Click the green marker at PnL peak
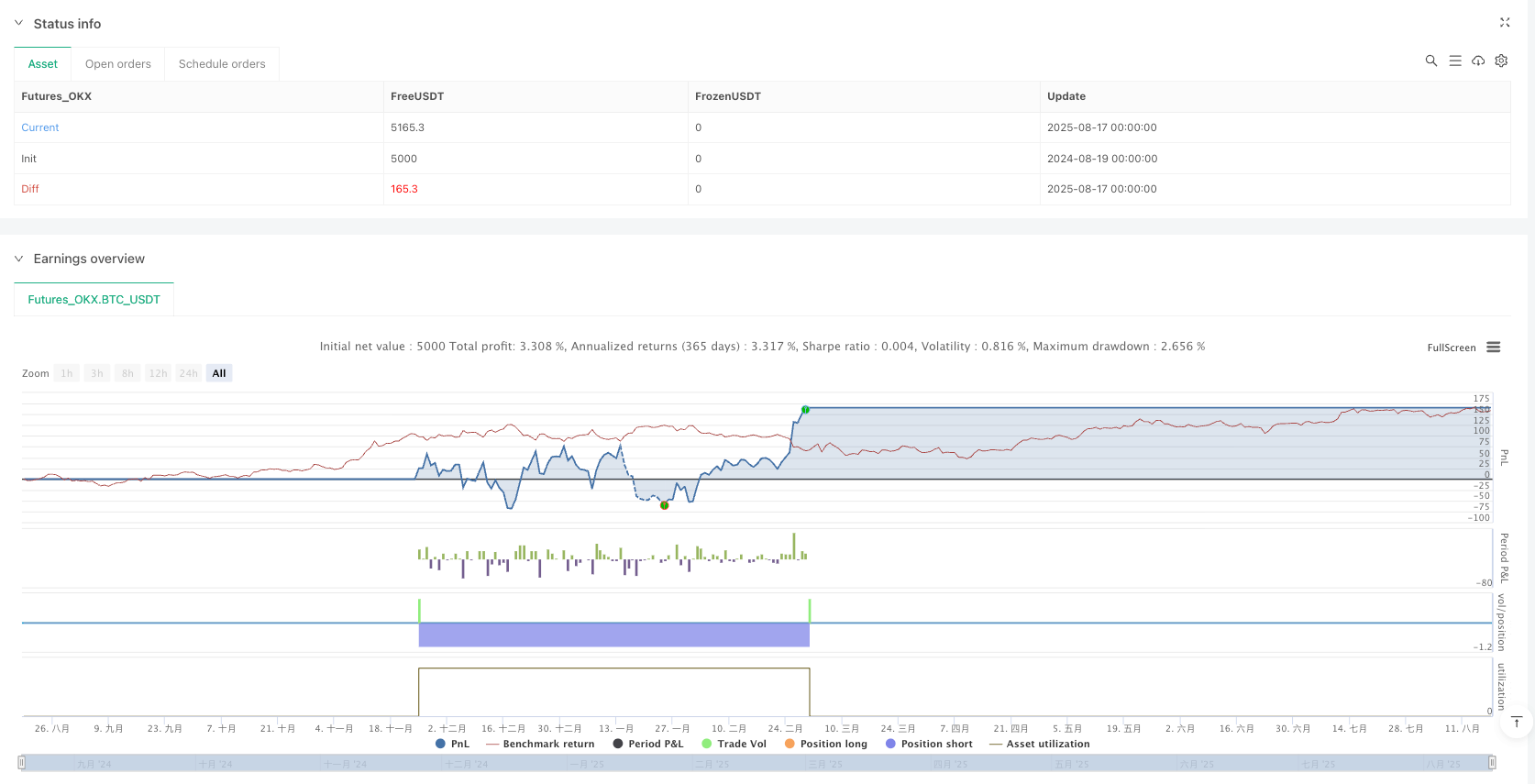 pos(805,409)
